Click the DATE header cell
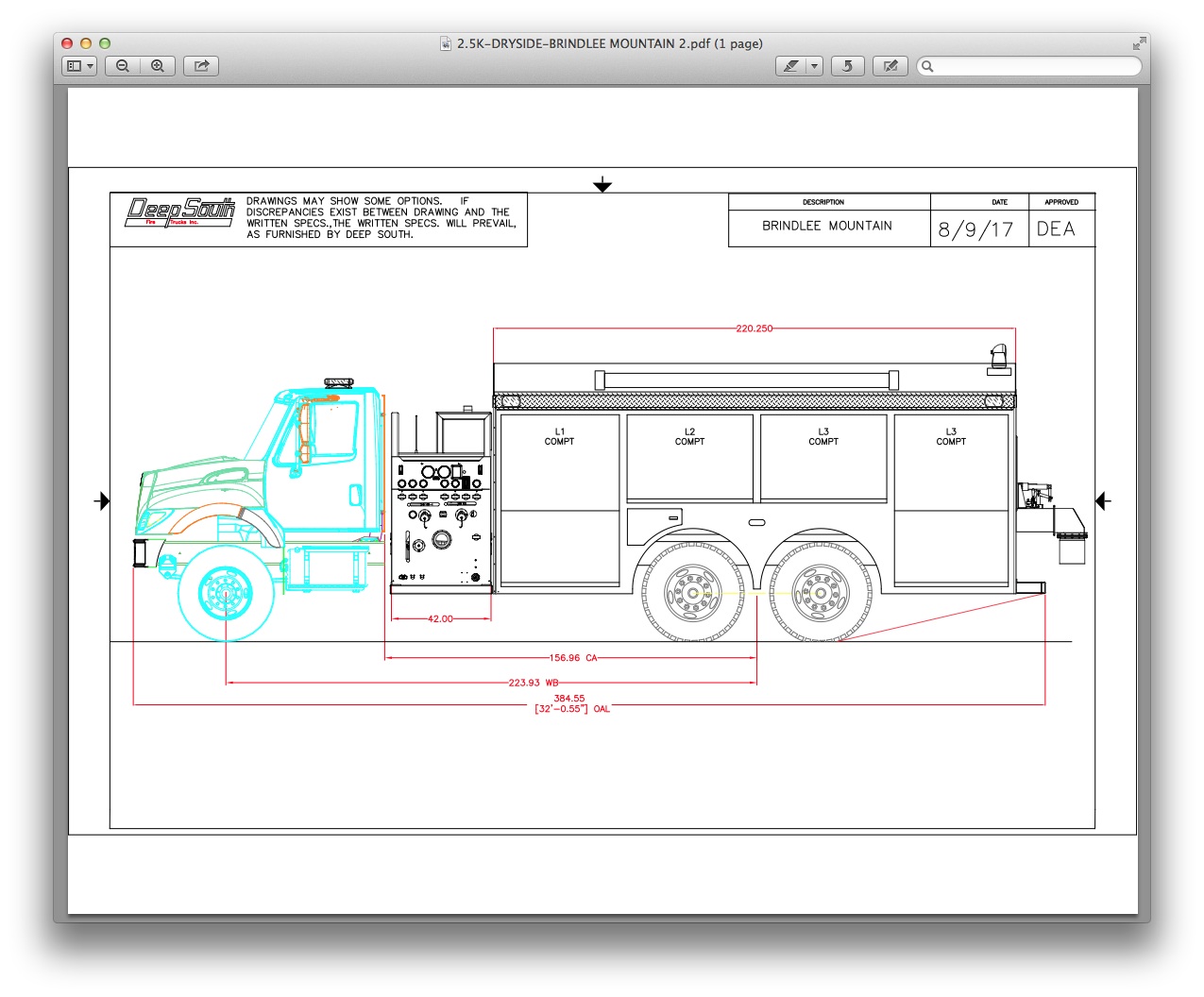This screenshot has height=997, width=1204. pyautogui.click(x=999, y=202)
